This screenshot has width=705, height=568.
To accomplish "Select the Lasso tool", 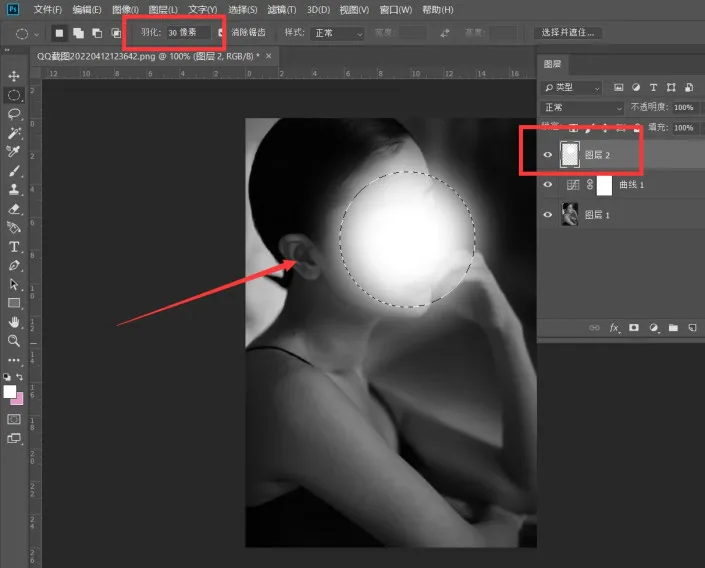I will [x=14, y=114].
